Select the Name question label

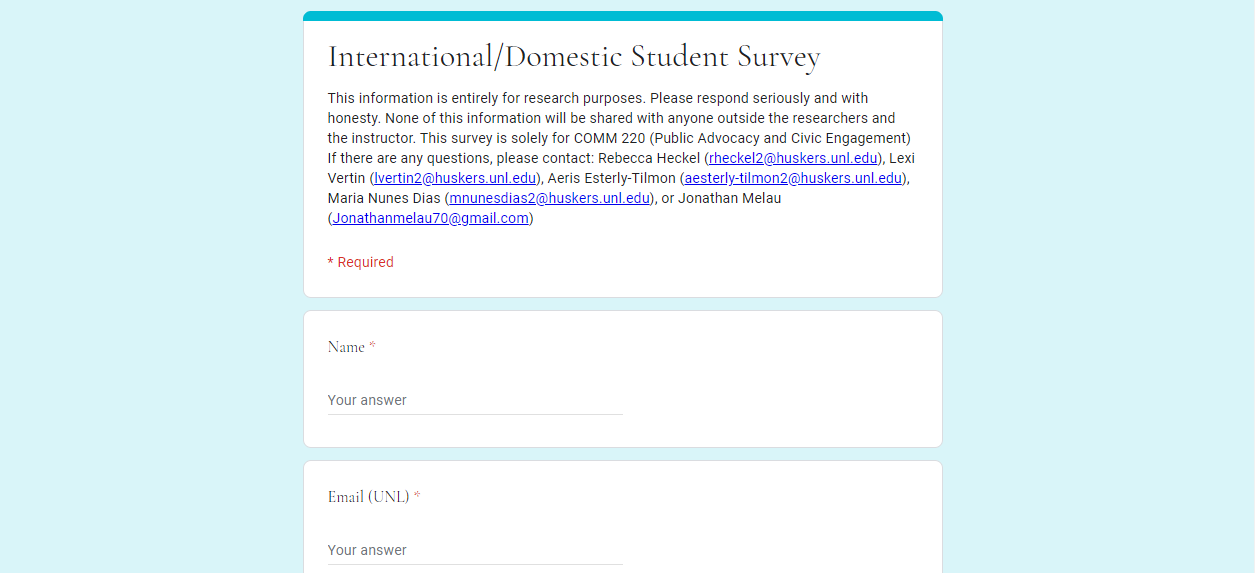[346, 347]
